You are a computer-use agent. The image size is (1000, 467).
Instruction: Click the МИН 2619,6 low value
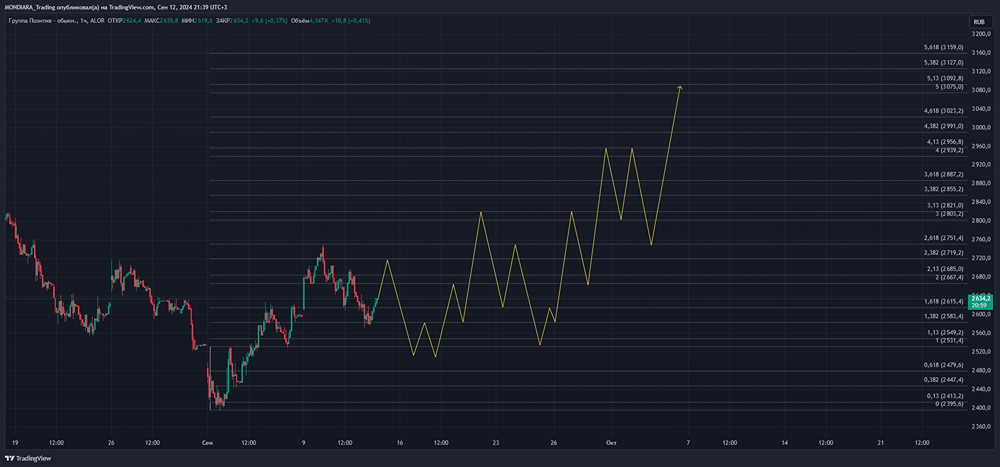tap(197, 21)
